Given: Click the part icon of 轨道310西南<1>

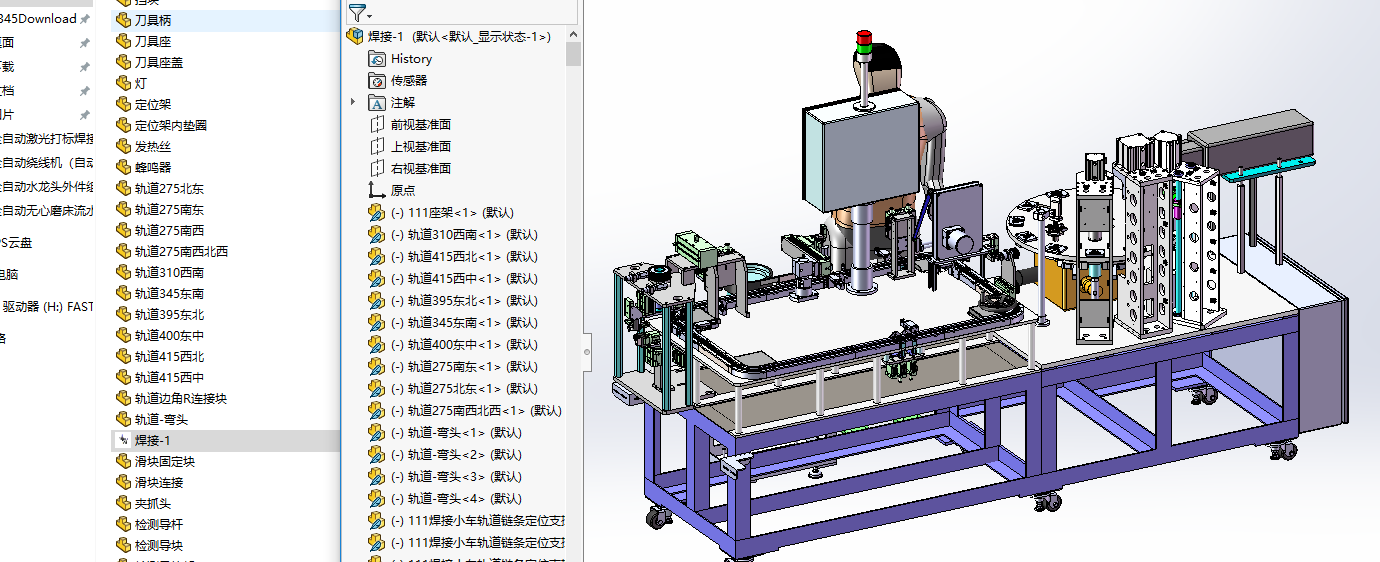Looking at the screenshot, I should 377,235.
